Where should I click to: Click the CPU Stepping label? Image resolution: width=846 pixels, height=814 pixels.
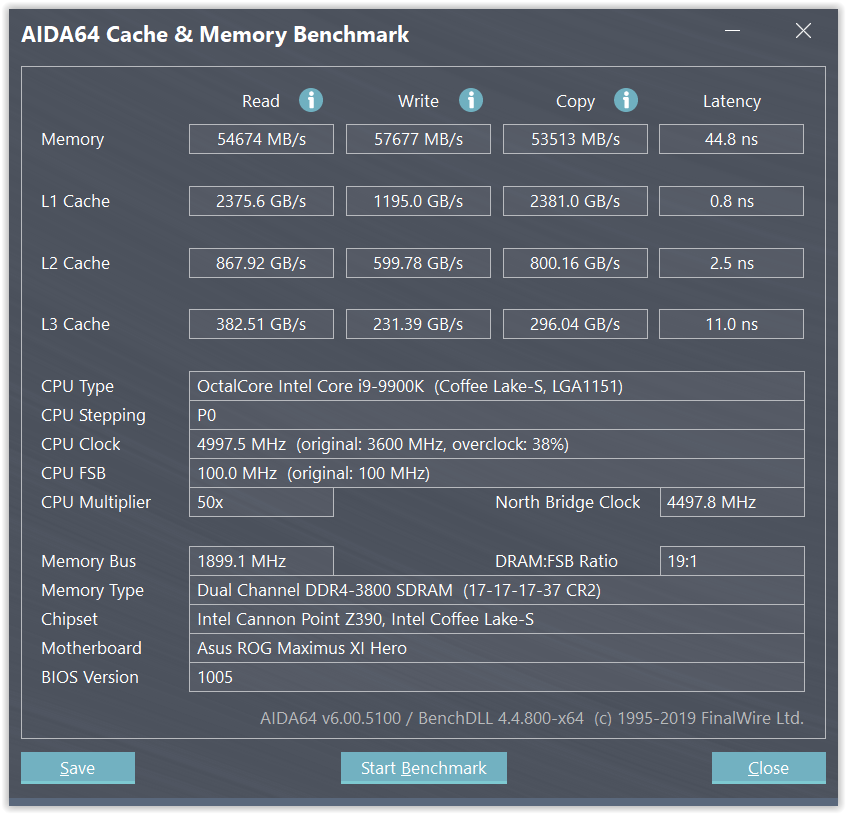click(x=93, y=416)
